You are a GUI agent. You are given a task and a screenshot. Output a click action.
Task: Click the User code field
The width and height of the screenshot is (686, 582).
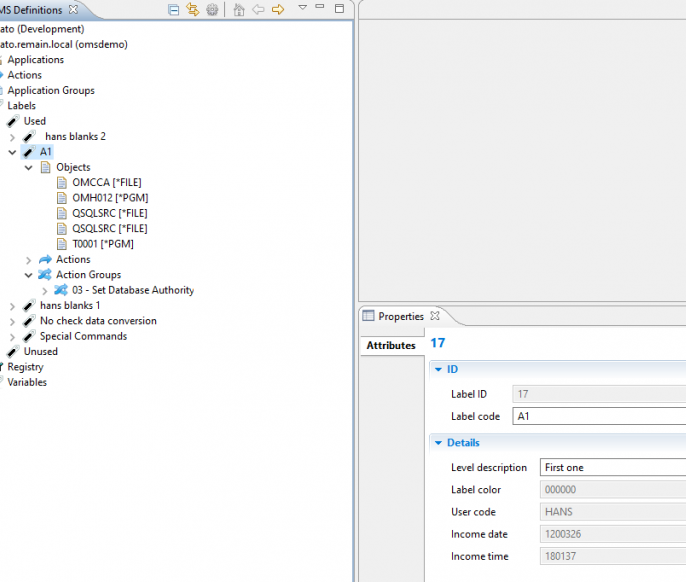click(613, 512)
